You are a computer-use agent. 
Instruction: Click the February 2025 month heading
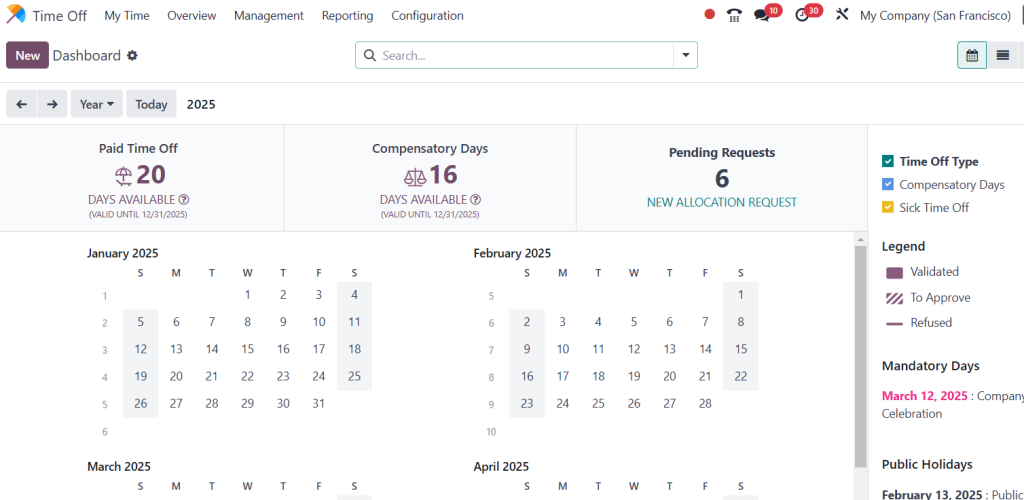512,253
